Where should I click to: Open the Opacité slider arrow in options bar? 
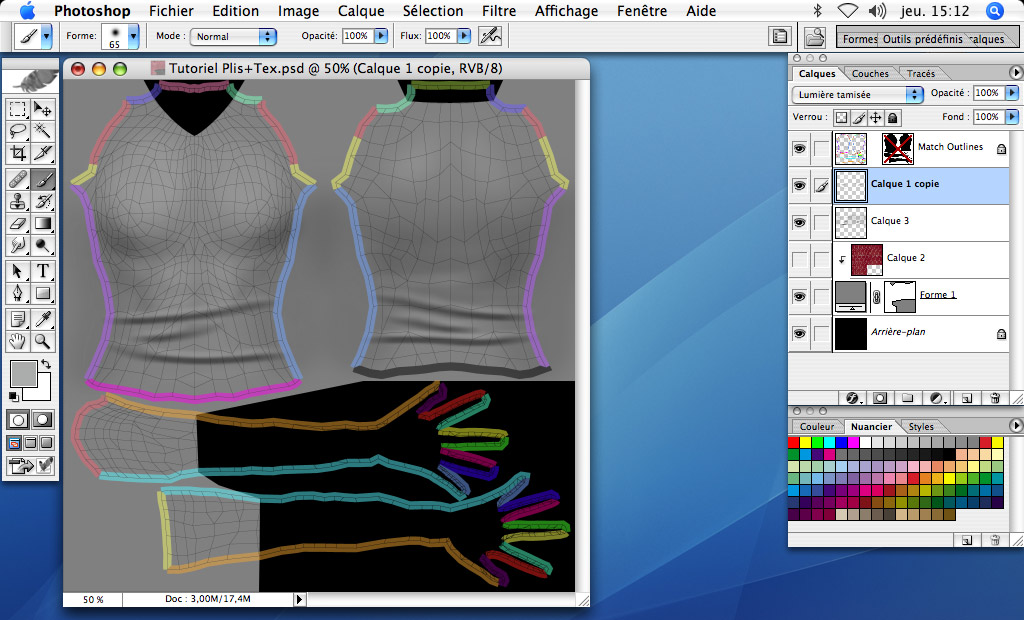click(x=381, y=36)
